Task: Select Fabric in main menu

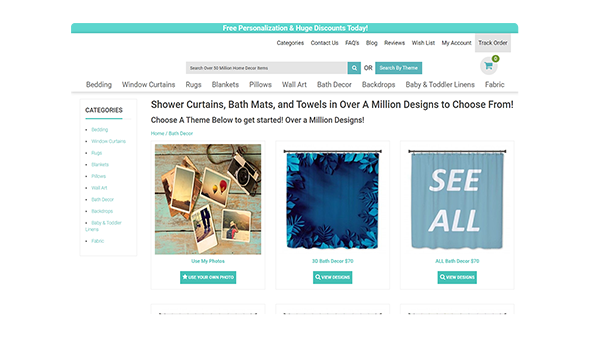Action: [494, 85]
